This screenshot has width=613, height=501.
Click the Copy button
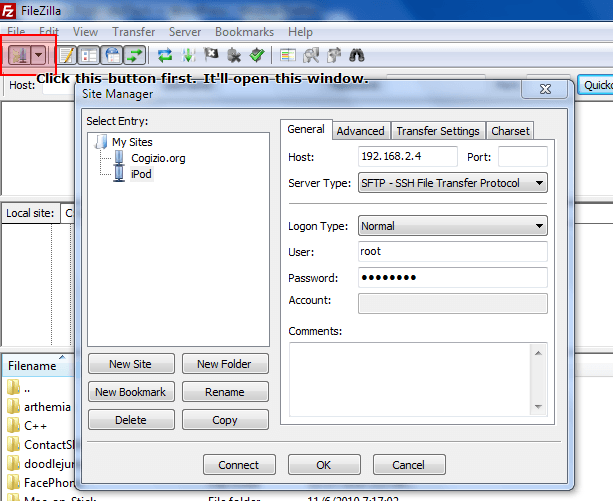pos(225,420)
